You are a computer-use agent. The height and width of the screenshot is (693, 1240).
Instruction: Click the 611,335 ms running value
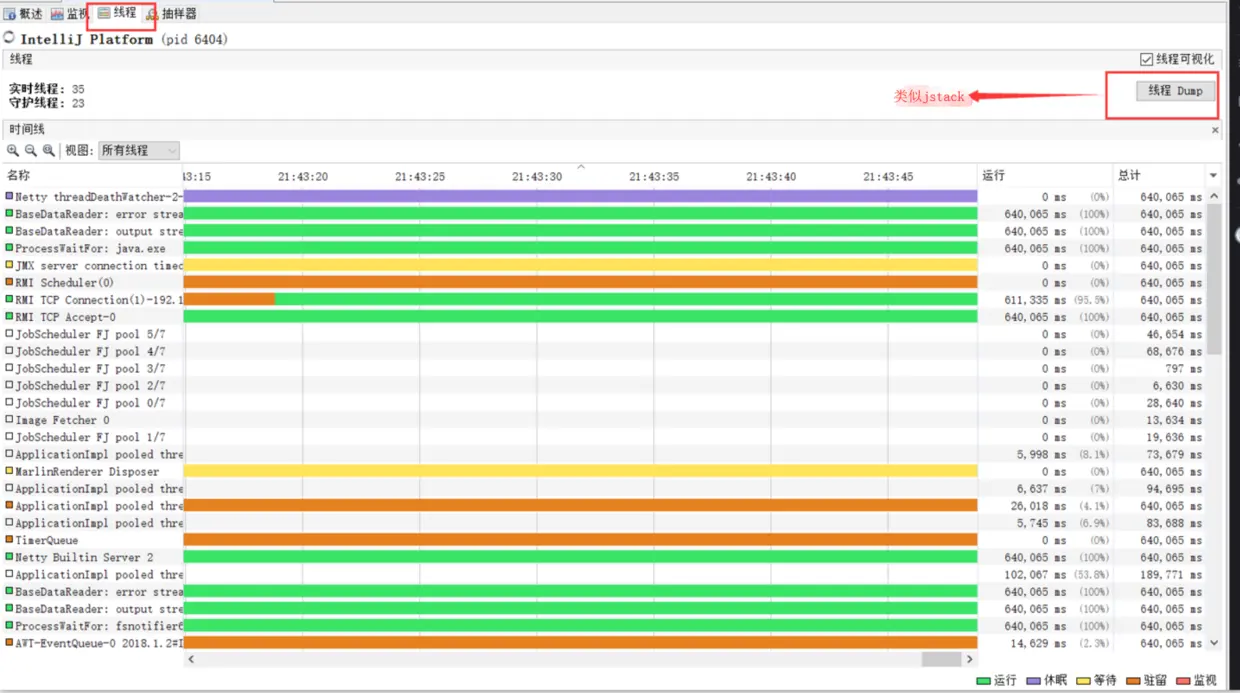point(1035,300)
